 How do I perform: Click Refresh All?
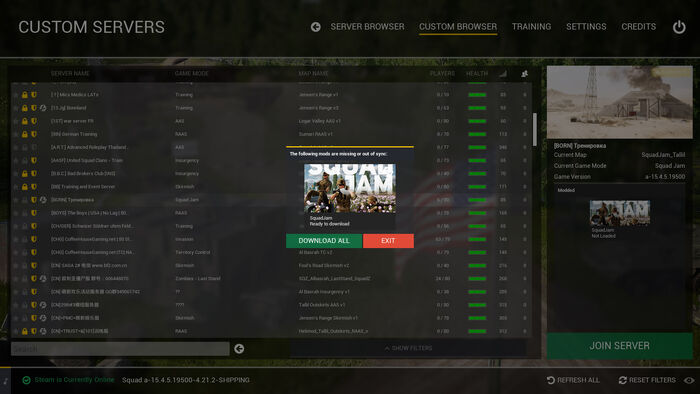[x=573, y=380]
